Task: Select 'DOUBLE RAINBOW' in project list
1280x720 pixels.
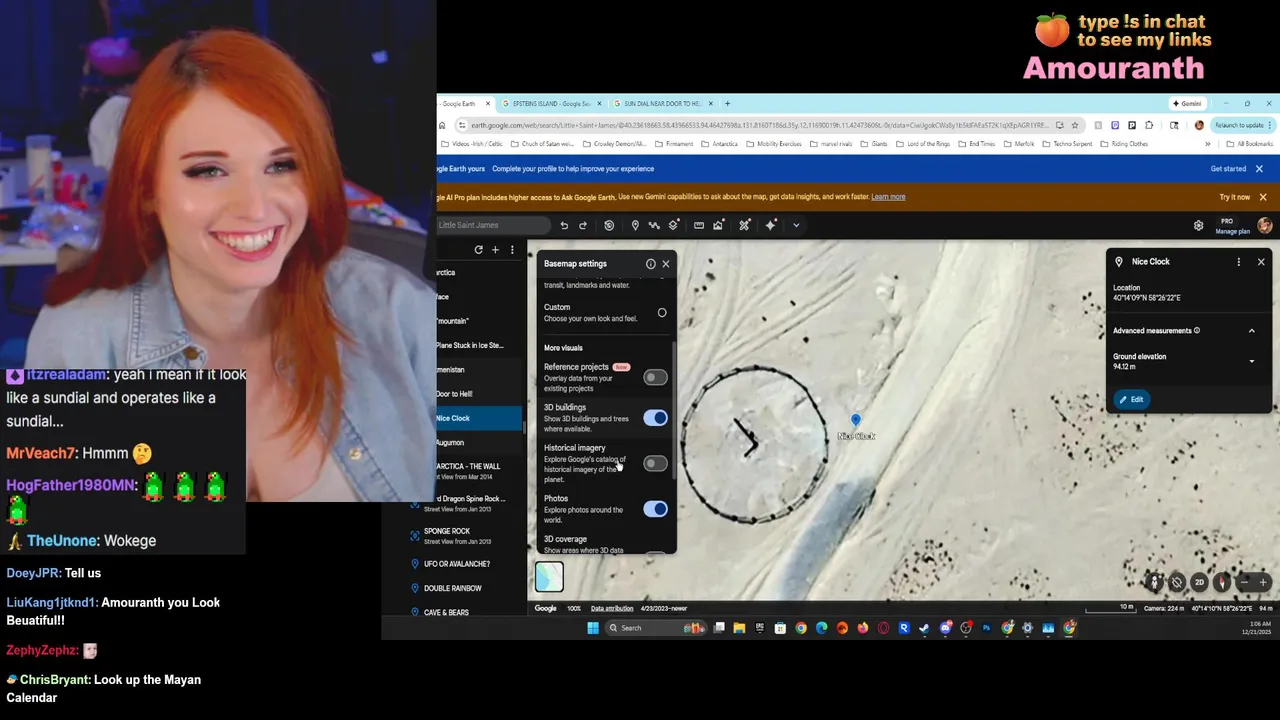Action: click(451, 588)
